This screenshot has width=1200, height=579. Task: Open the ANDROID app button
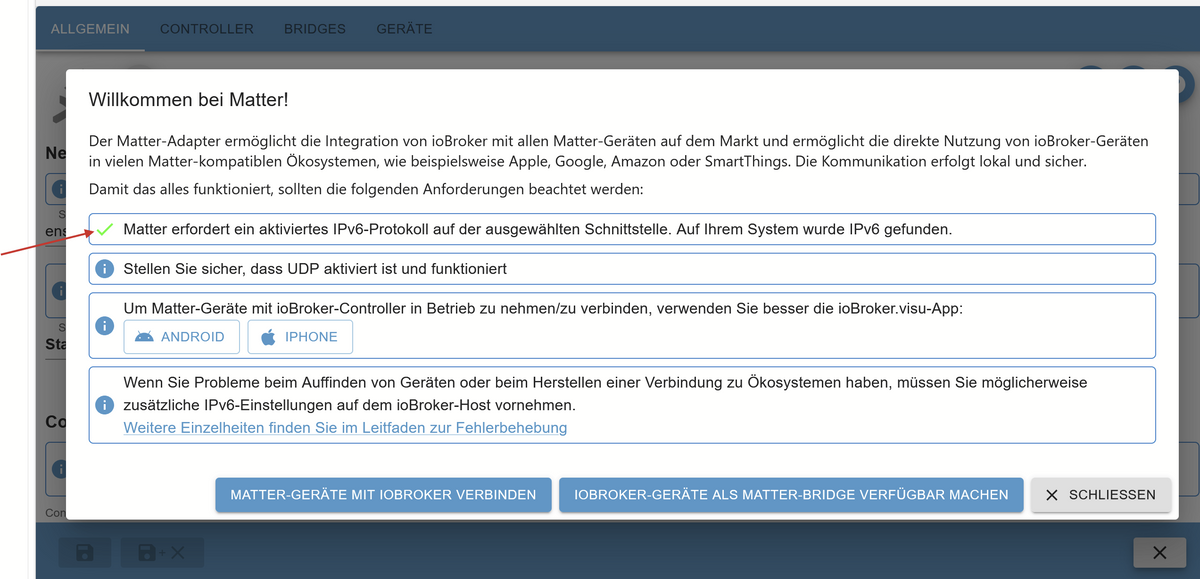click(x=182, y=337)
